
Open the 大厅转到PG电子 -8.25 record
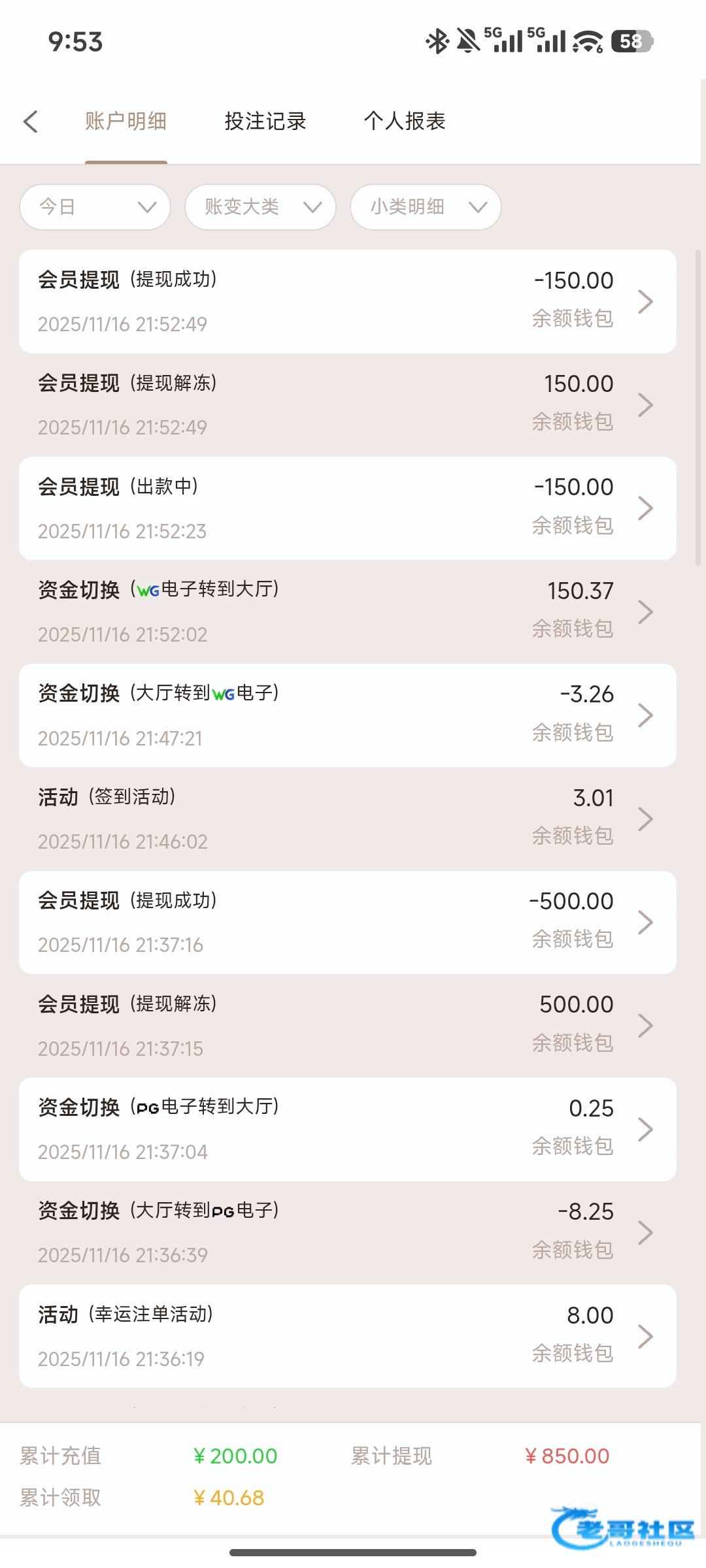pyautogui.click(x=327, y=1232)
